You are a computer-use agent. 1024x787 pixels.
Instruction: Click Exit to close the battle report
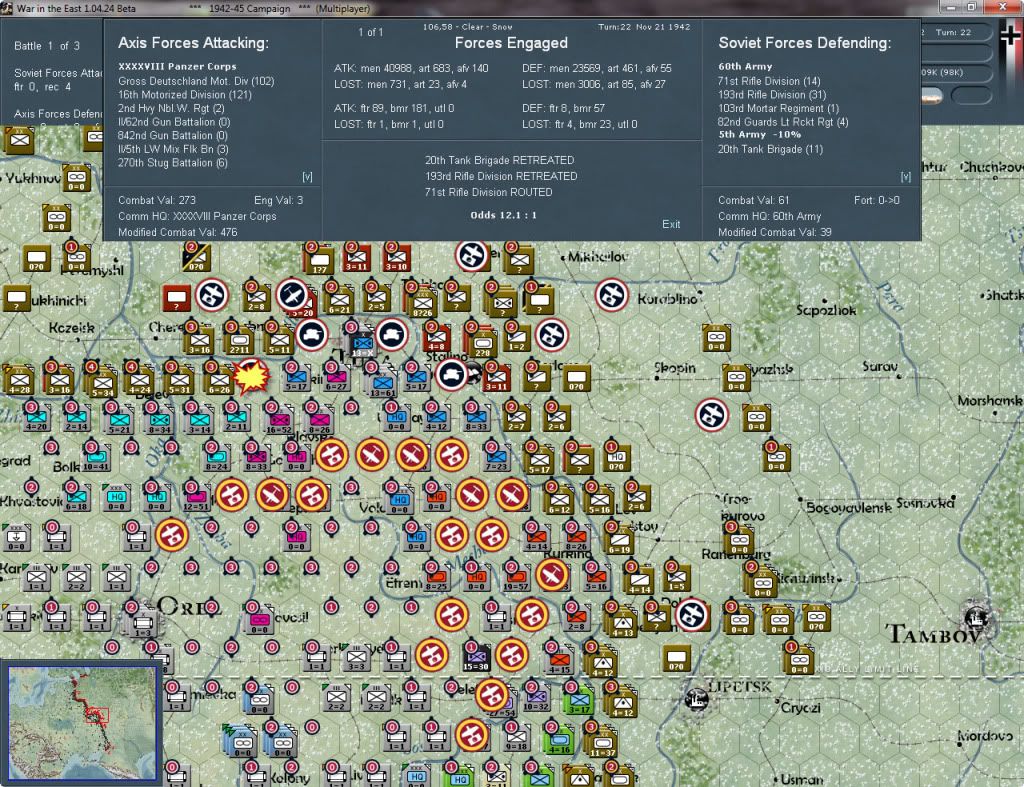click(x=671, y=224)
